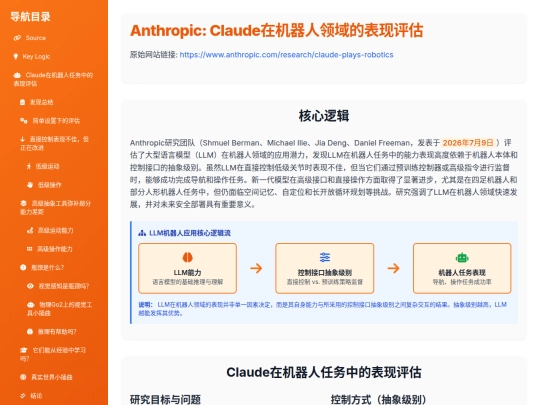Click the walking figure icon beside 低级运动
Image resolution: width=540 pixels, height=405 pixels.
[x=29, y=166]
